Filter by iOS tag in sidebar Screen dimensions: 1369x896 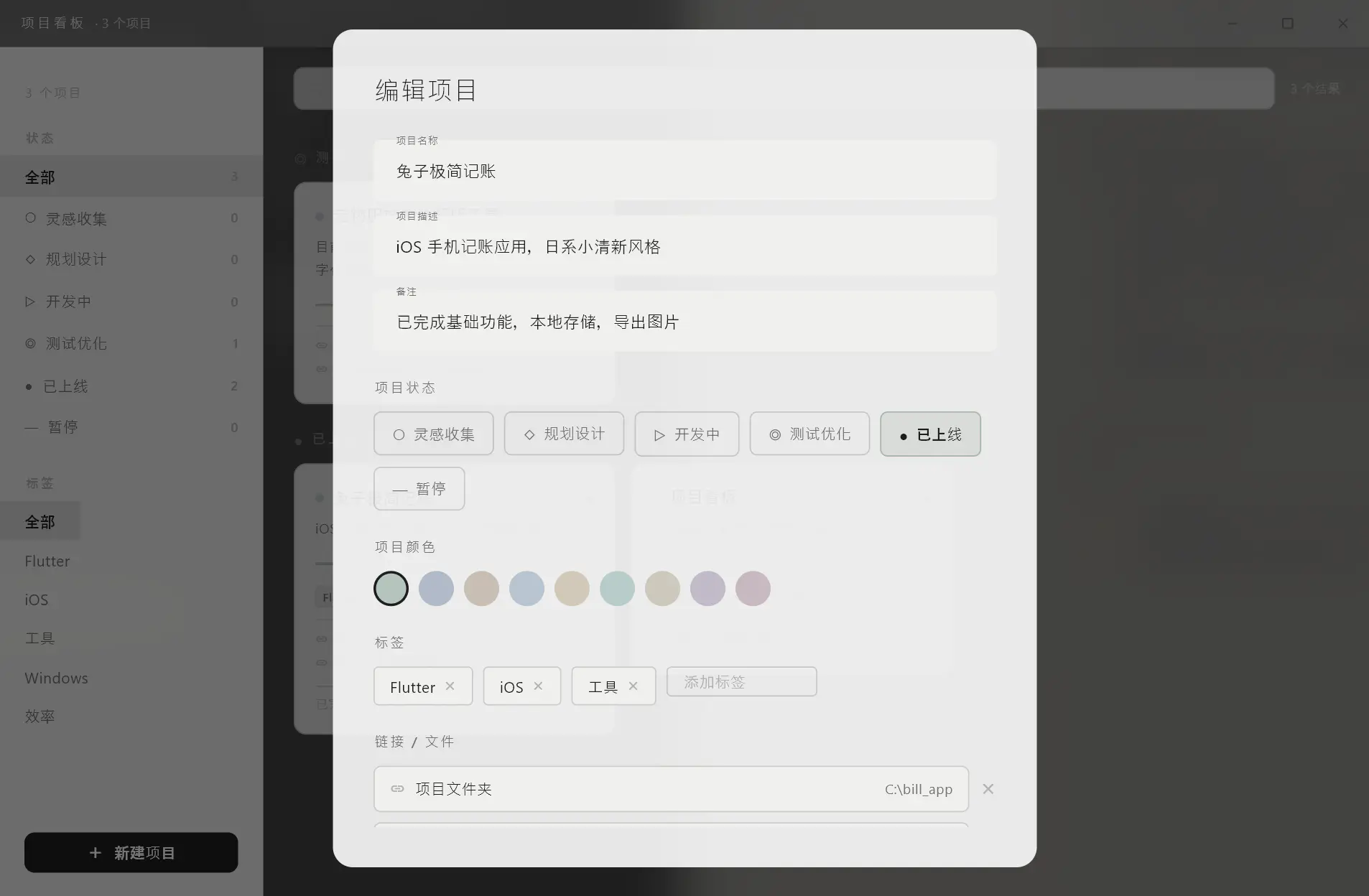click(37, 599)
